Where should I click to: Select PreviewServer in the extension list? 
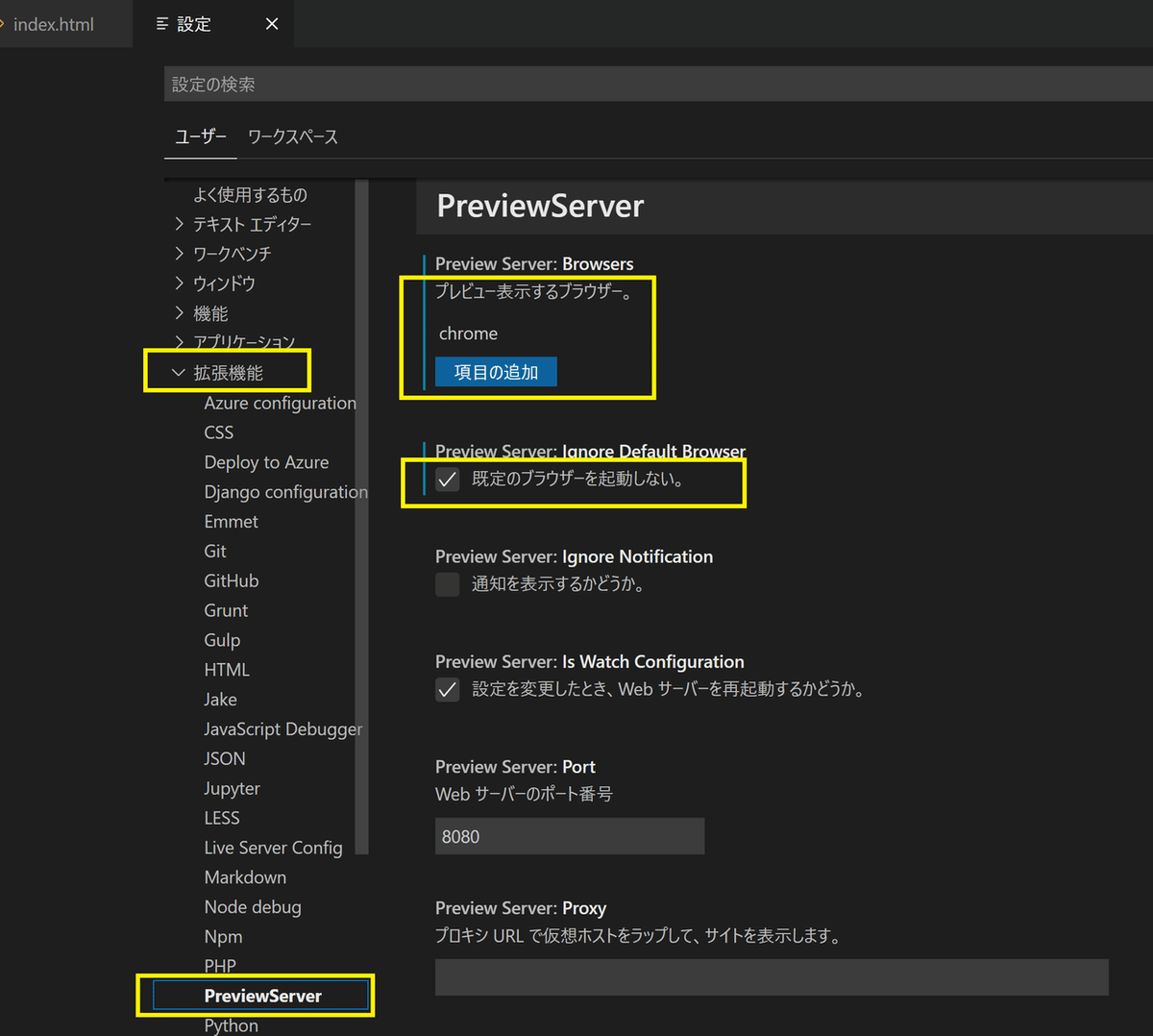pyautogui.click(x=262, y=996)
